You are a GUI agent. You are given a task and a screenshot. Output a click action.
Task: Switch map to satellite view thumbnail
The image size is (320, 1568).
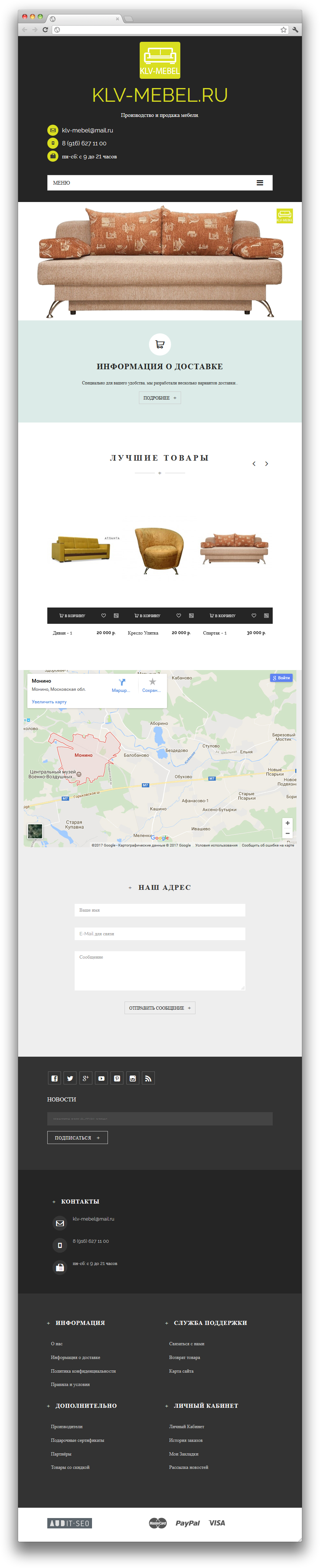click(35, 831)
